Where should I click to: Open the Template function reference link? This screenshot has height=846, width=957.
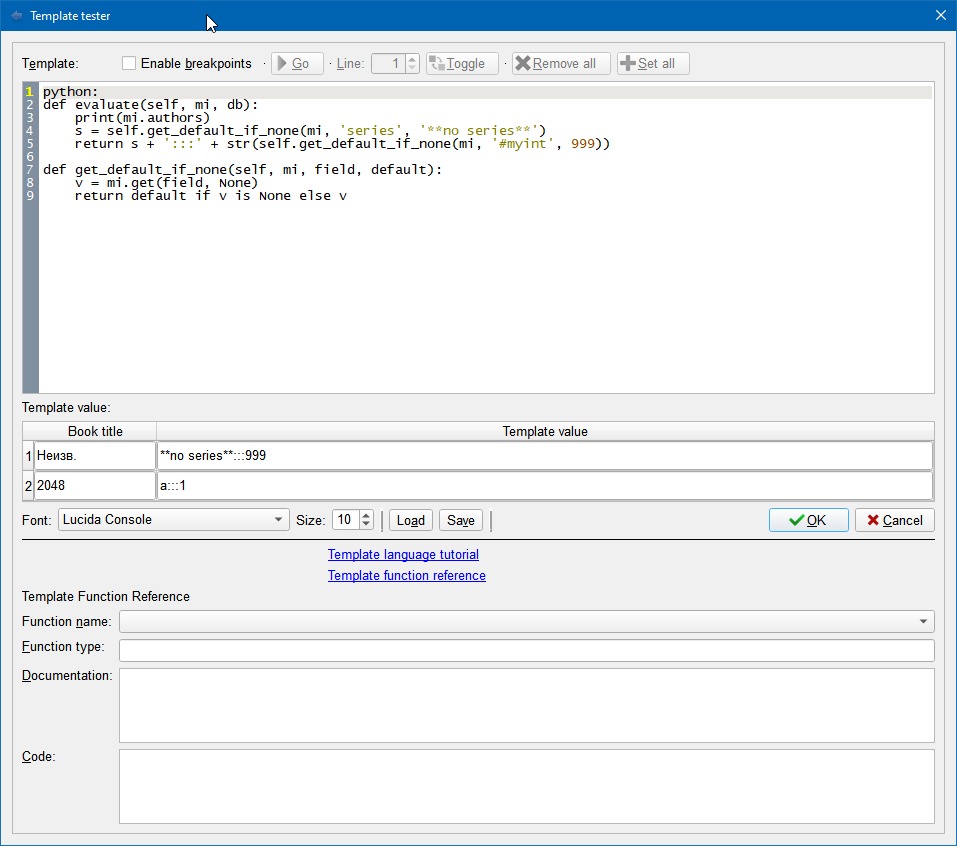click(x=406, y=576)
